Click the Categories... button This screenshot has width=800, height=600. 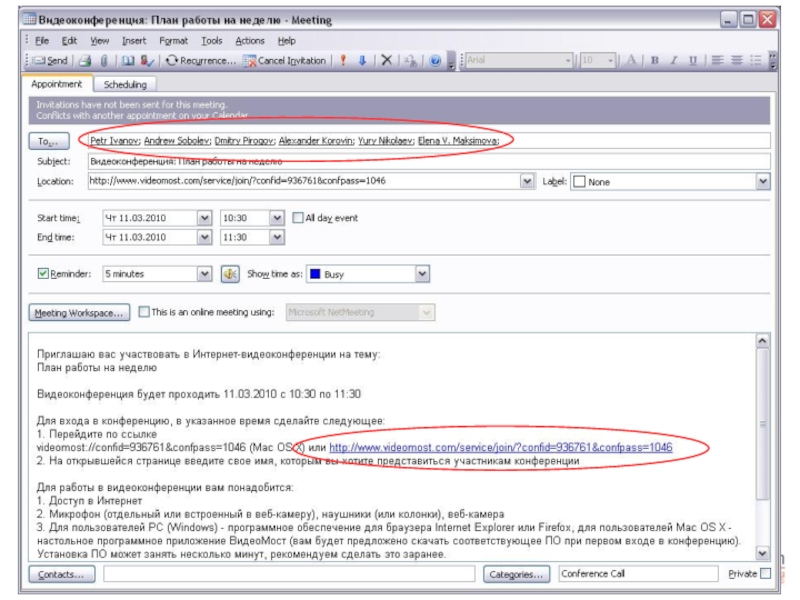[516, 574]
